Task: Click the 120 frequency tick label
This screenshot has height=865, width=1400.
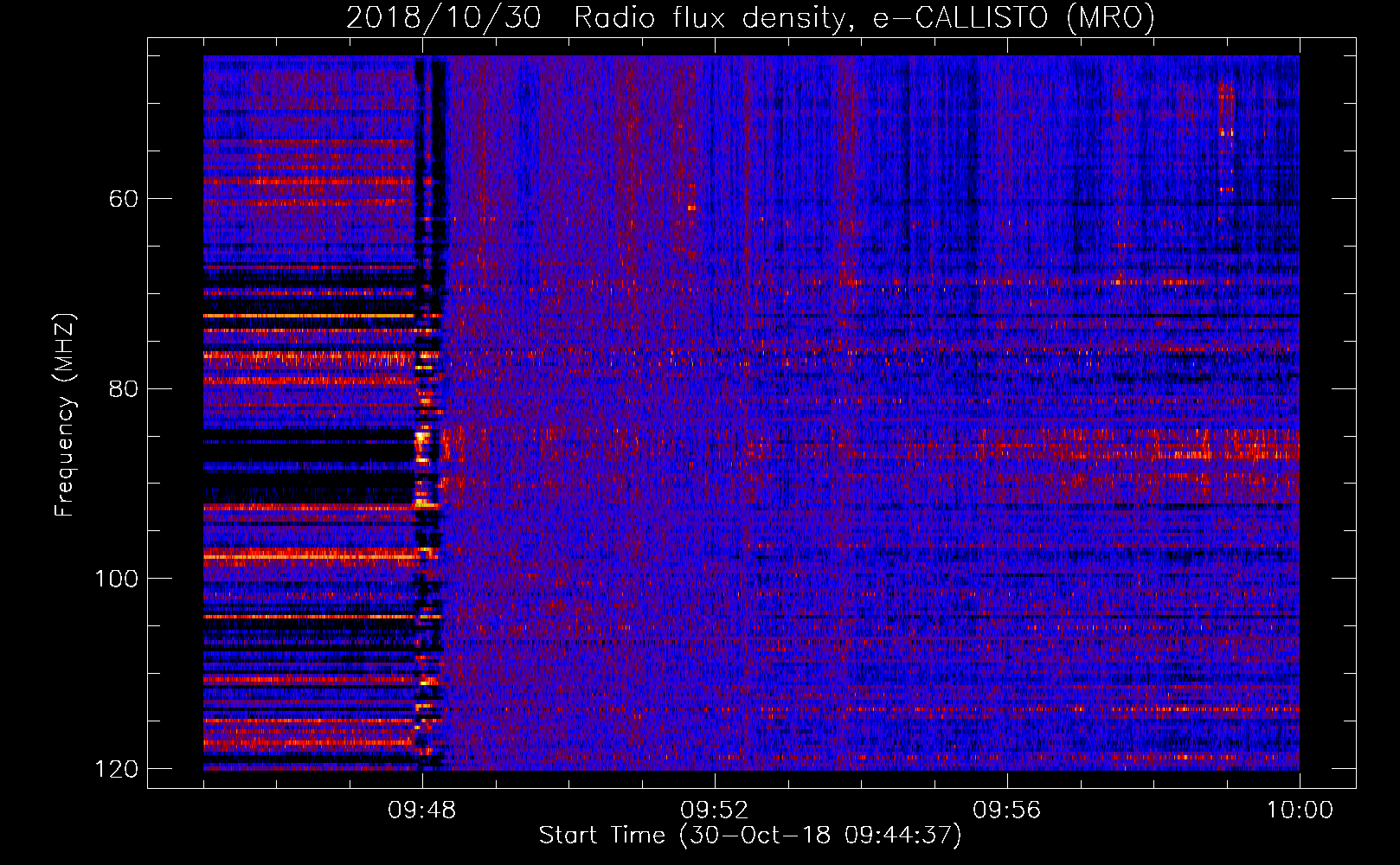Action: (116, 768)
